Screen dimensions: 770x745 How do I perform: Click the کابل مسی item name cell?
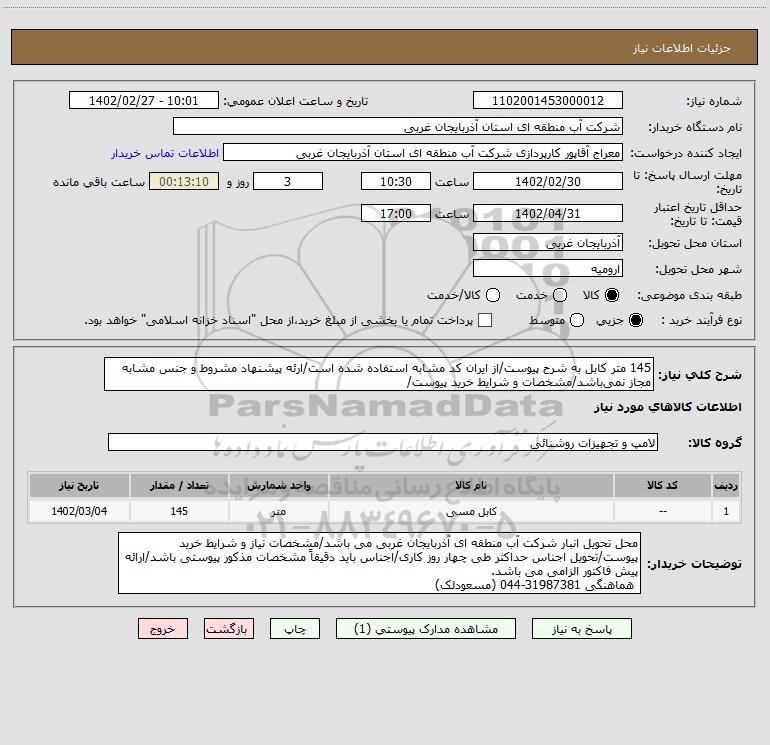pos(471,511)
